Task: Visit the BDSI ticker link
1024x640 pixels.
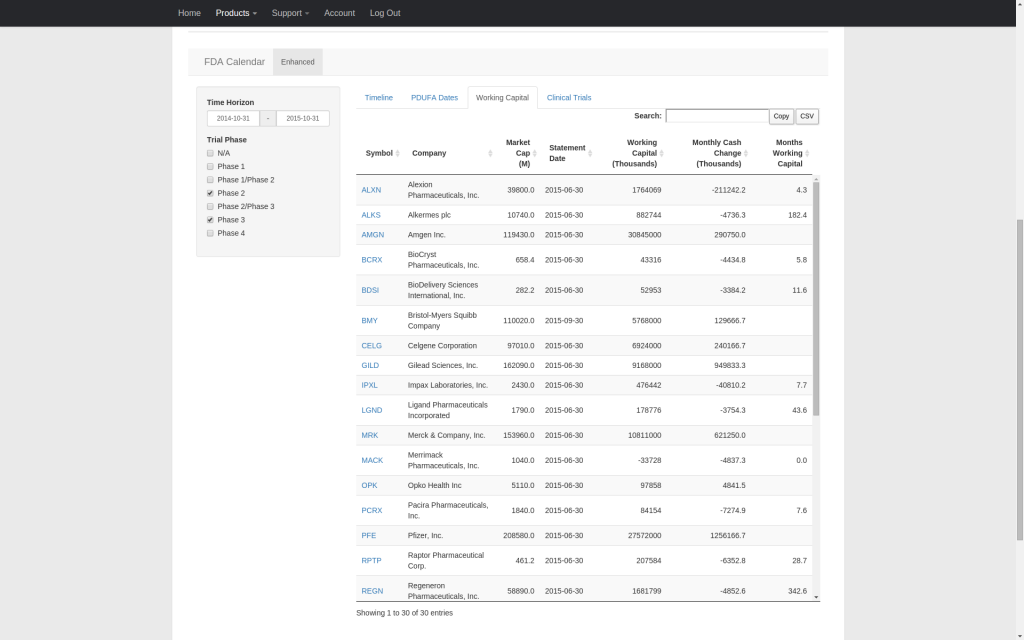Action: pyautogui.click(x=370, y=290)
